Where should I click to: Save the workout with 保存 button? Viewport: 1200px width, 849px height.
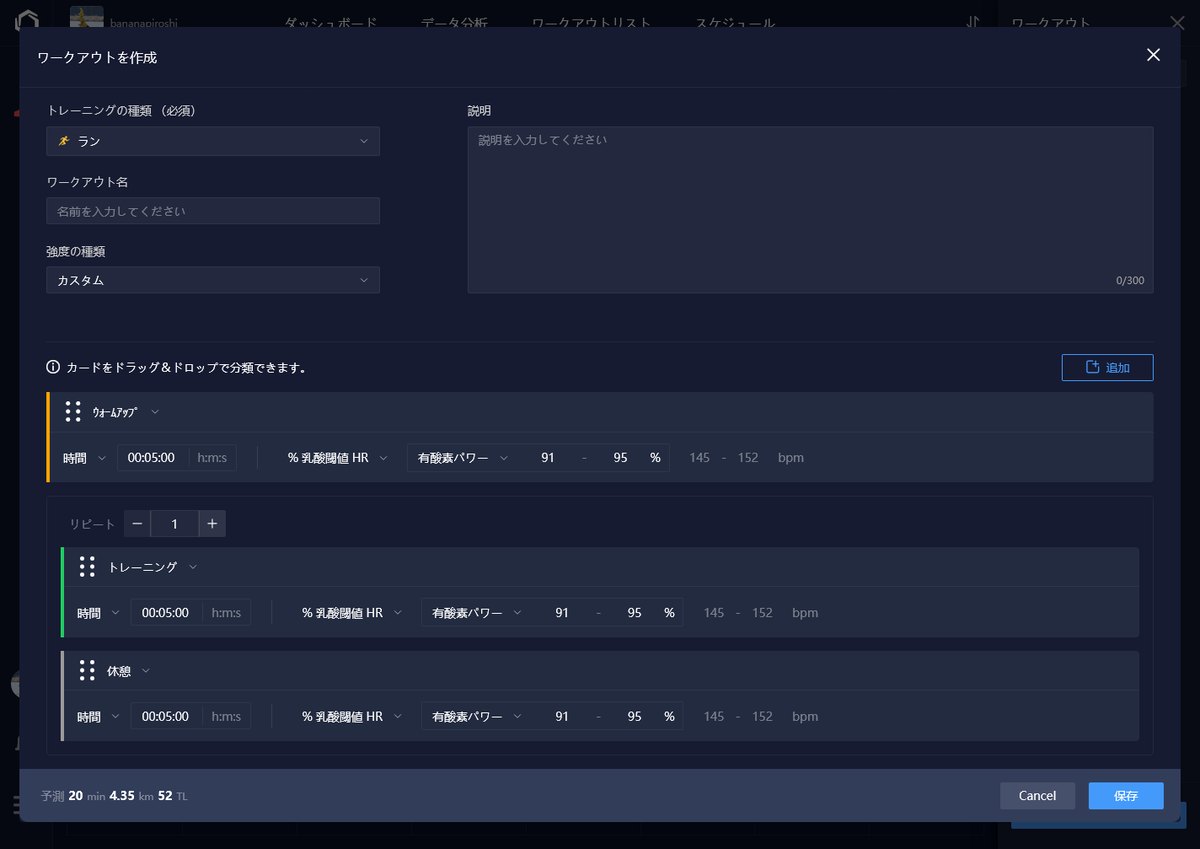click(x=1126, y=796)
